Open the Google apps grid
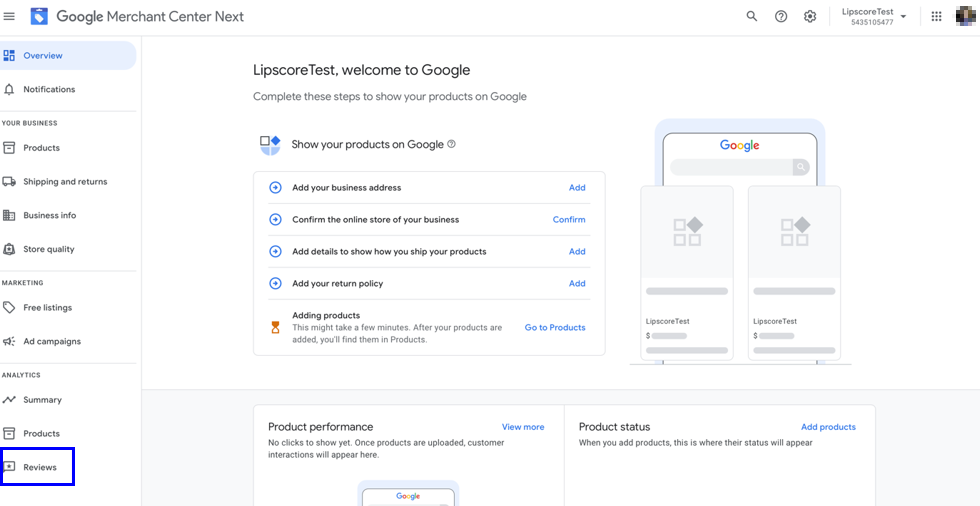 click(936, 16)
